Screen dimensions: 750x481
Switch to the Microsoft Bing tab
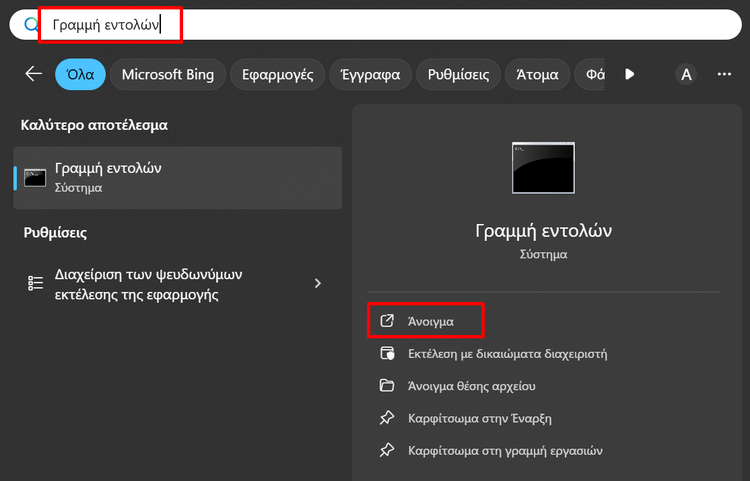(168, 74)
